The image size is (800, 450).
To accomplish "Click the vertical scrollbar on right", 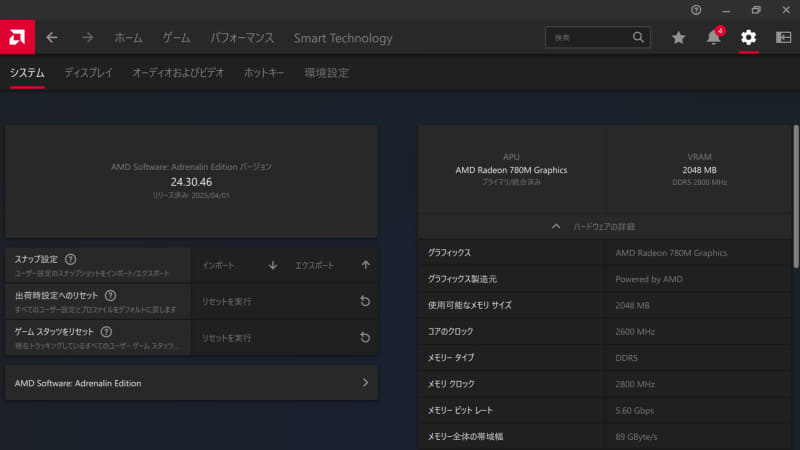I will click(796, 196).
